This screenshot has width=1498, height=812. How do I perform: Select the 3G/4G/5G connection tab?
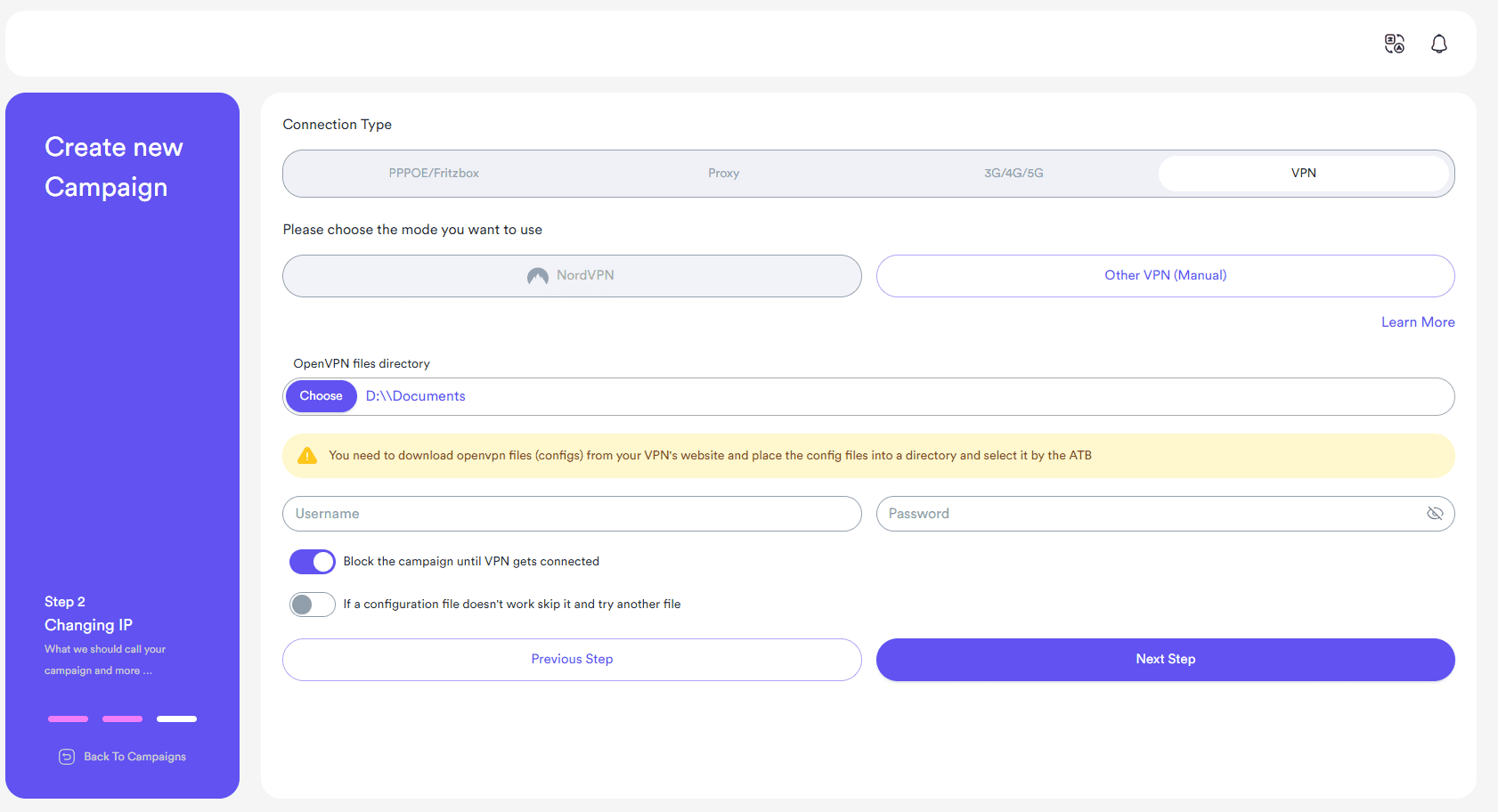pos(1014,174)
